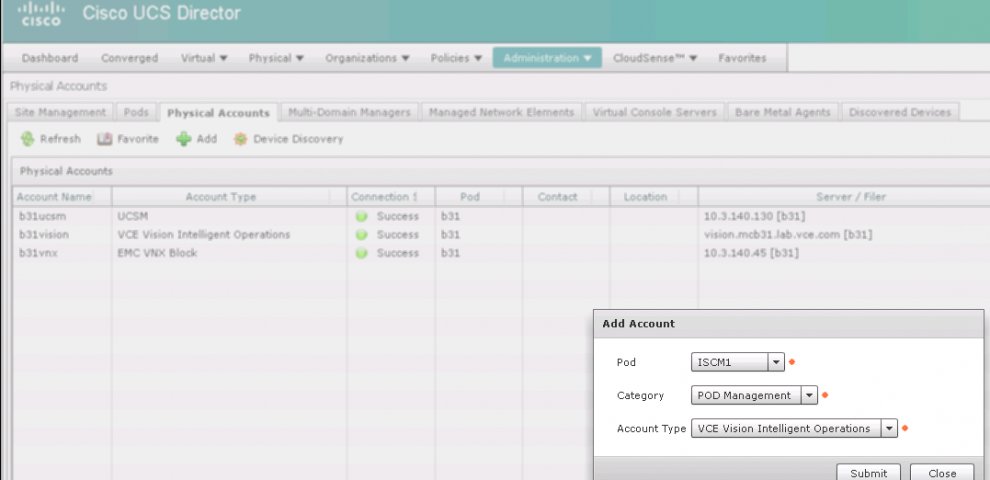Click the green Add plus icon
The image size is (990, 480).
(184, 139)
